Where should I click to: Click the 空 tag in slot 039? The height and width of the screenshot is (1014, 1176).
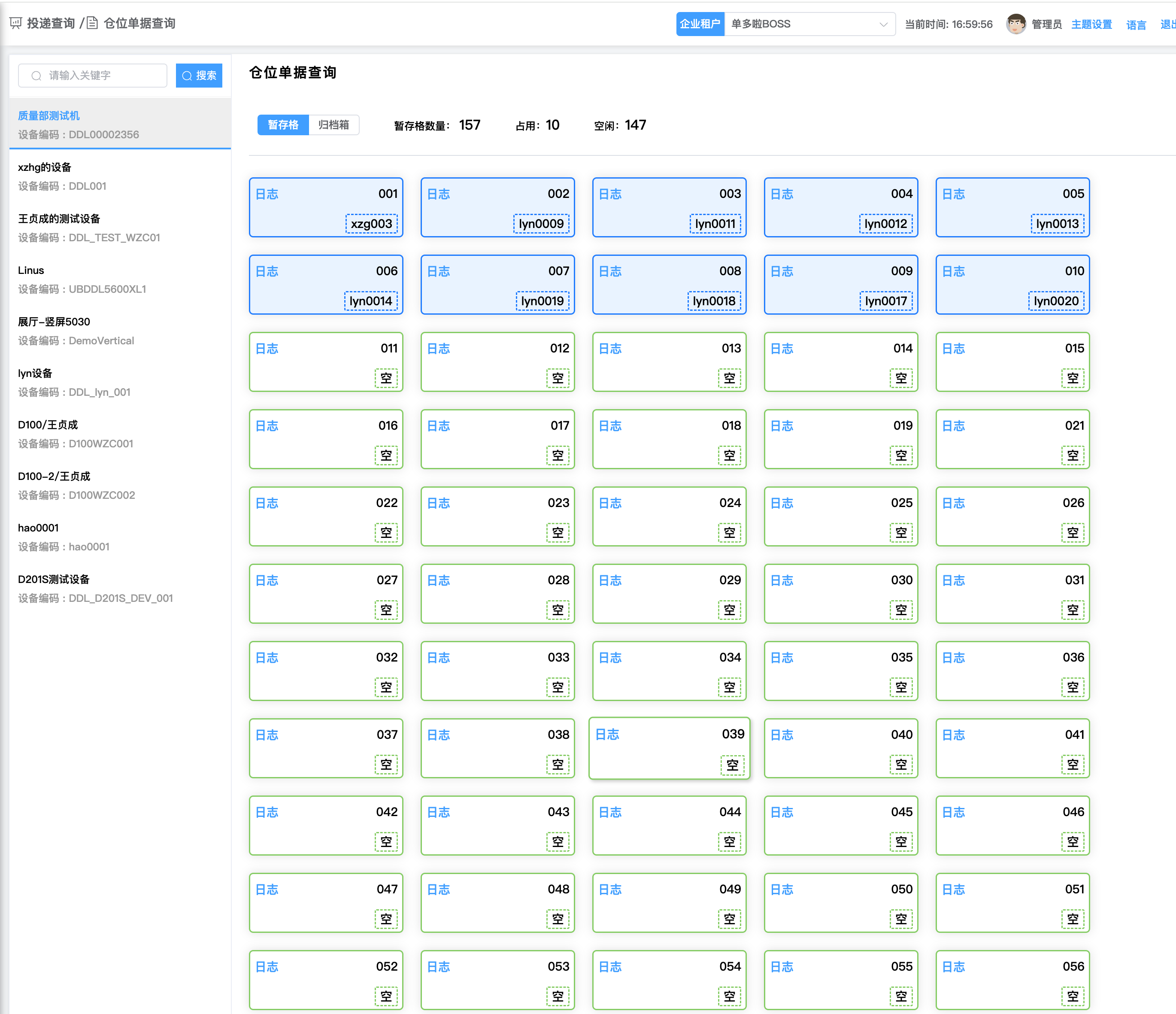pyautogui.click(x=732, y=765)
